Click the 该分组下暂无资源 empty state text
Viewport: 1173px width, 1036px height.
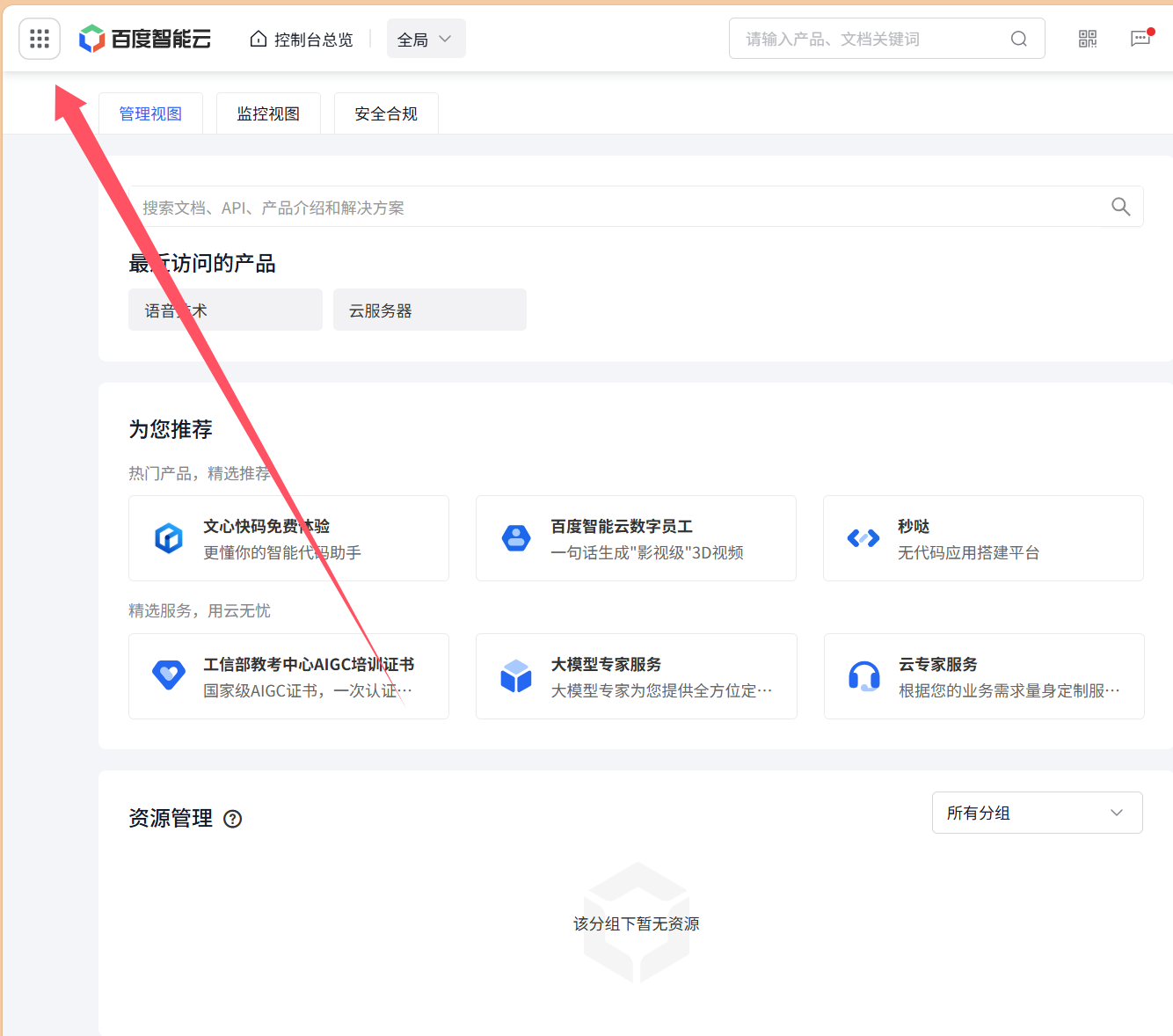pos(637,923)
